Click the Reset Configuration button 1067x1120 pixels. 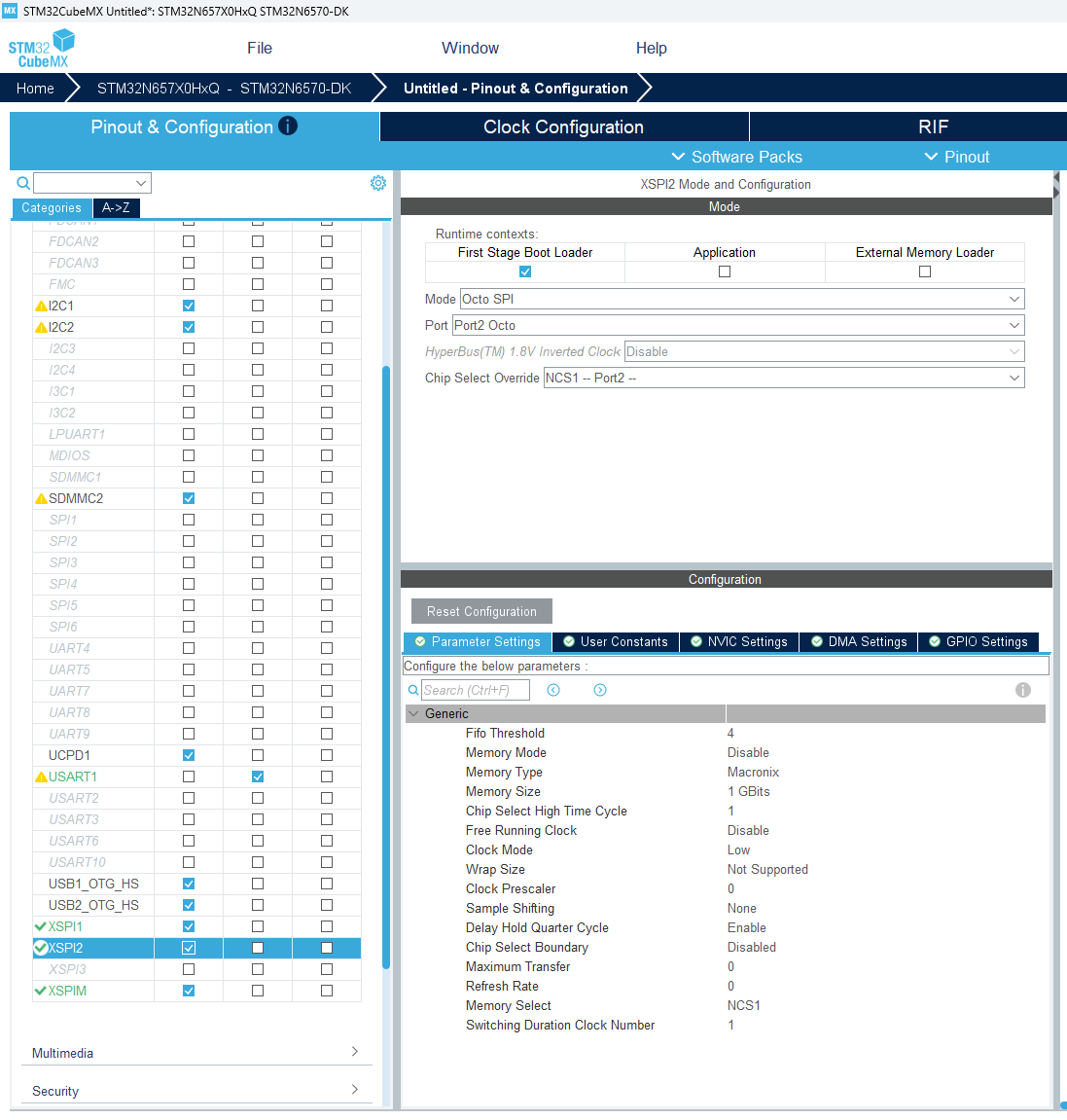click(481, 611)
